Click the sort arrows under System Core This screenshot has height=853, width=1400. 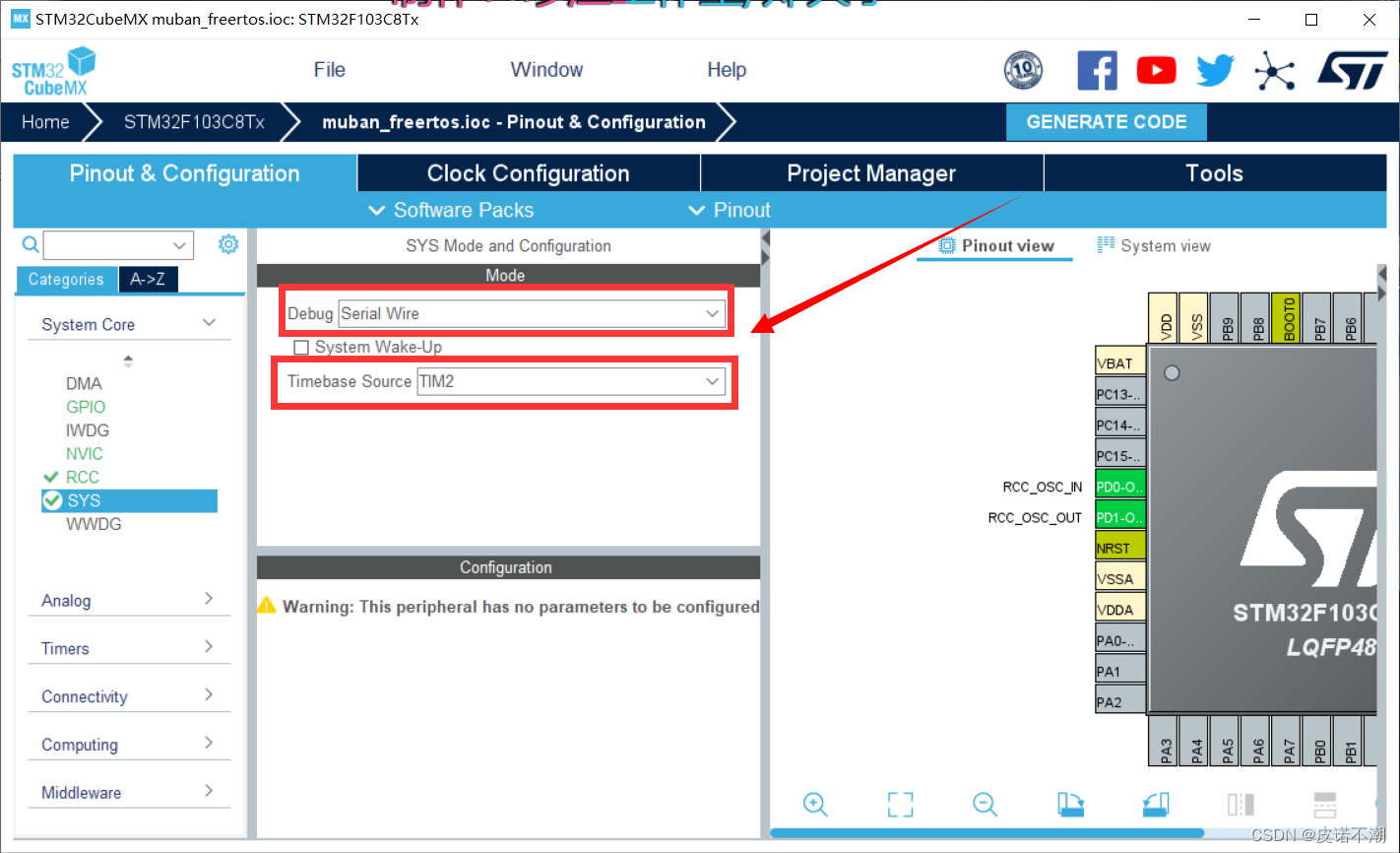[128, 361]
